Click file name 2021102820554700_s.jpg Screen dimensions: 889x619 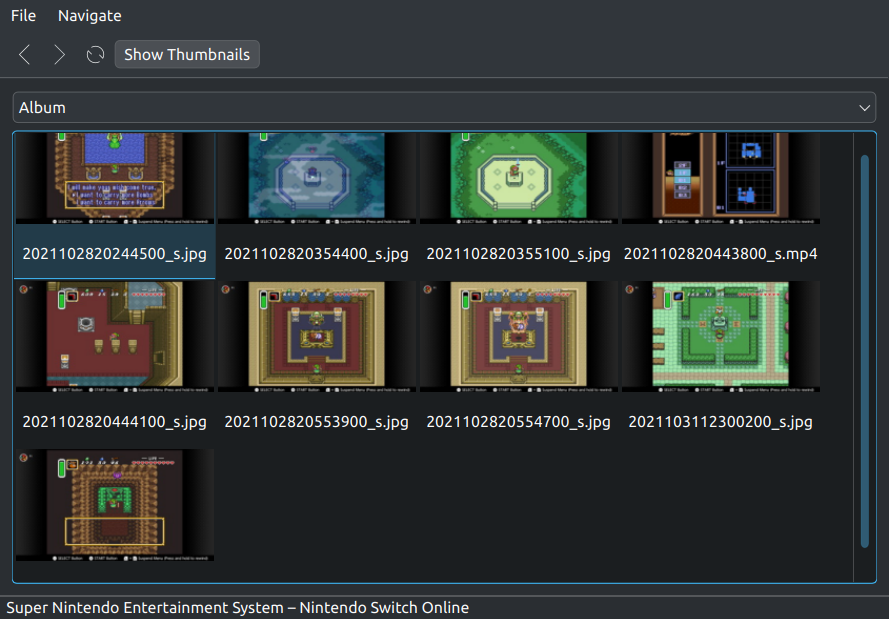[x=518, y=422]
